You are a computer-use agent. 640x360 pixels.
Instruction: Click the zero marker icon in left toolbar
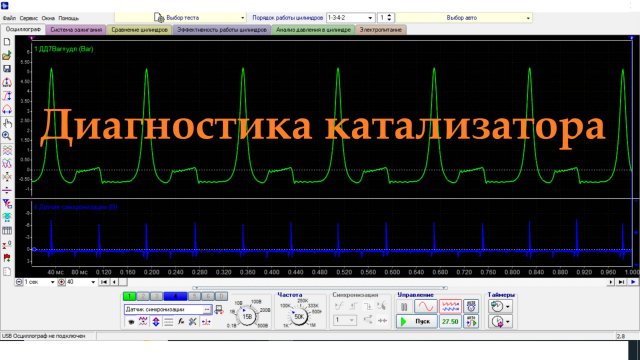tap(7, 244)
